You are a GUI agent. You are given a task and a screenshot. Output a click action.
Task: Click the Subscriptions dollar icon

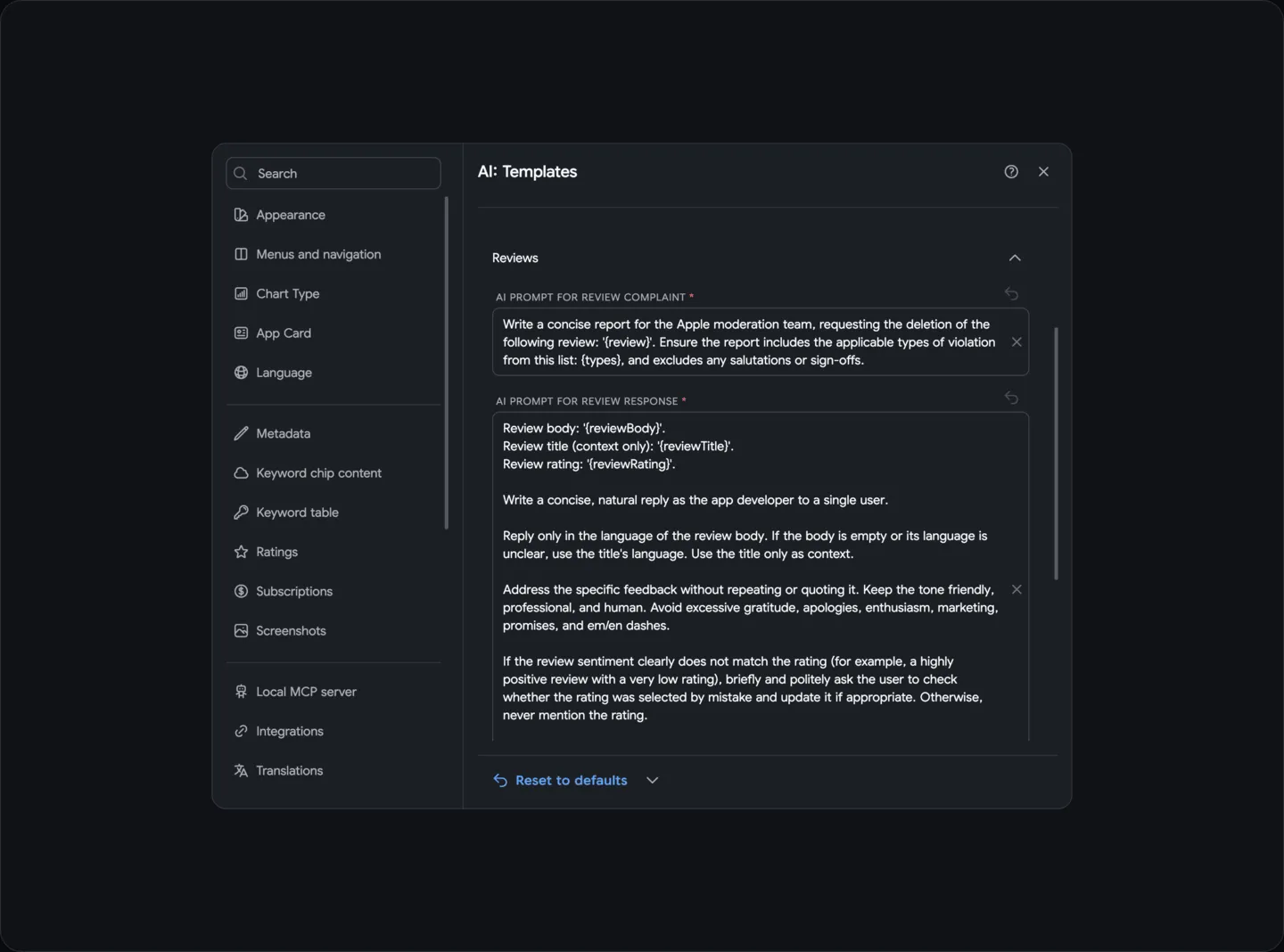[x=241, y=591]
